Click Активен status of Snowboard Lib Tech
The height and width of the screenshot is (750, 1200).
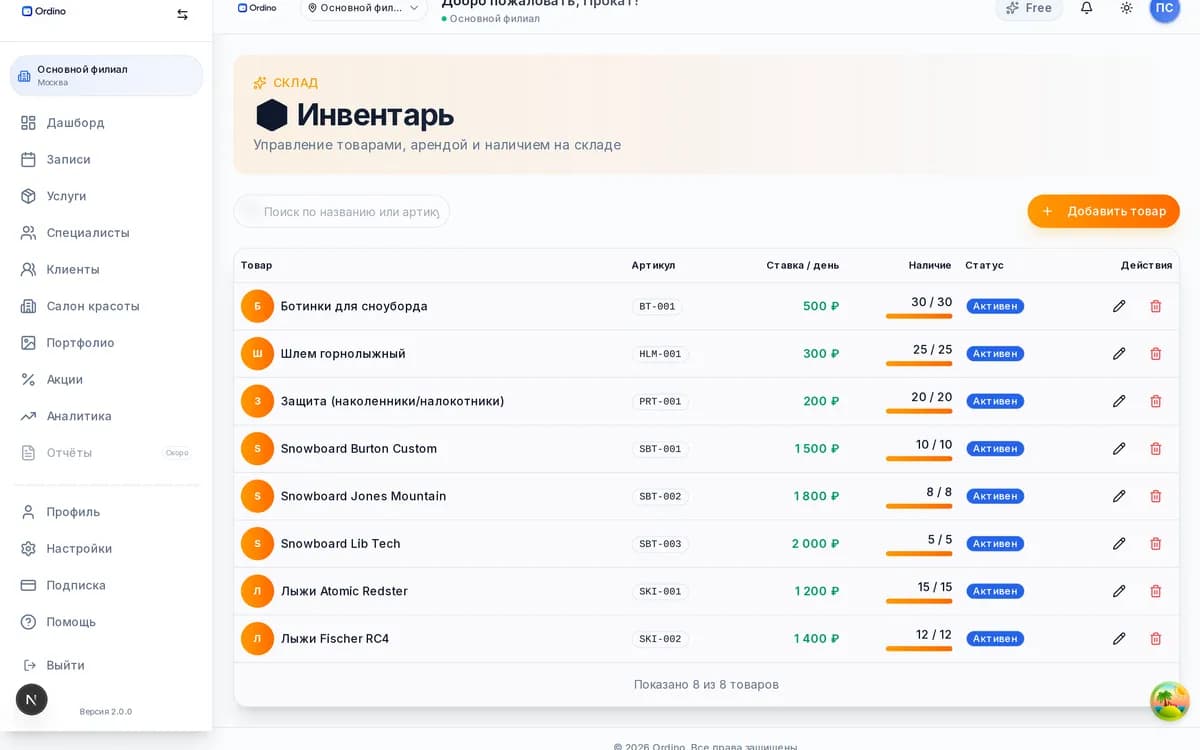coord(995,543)
